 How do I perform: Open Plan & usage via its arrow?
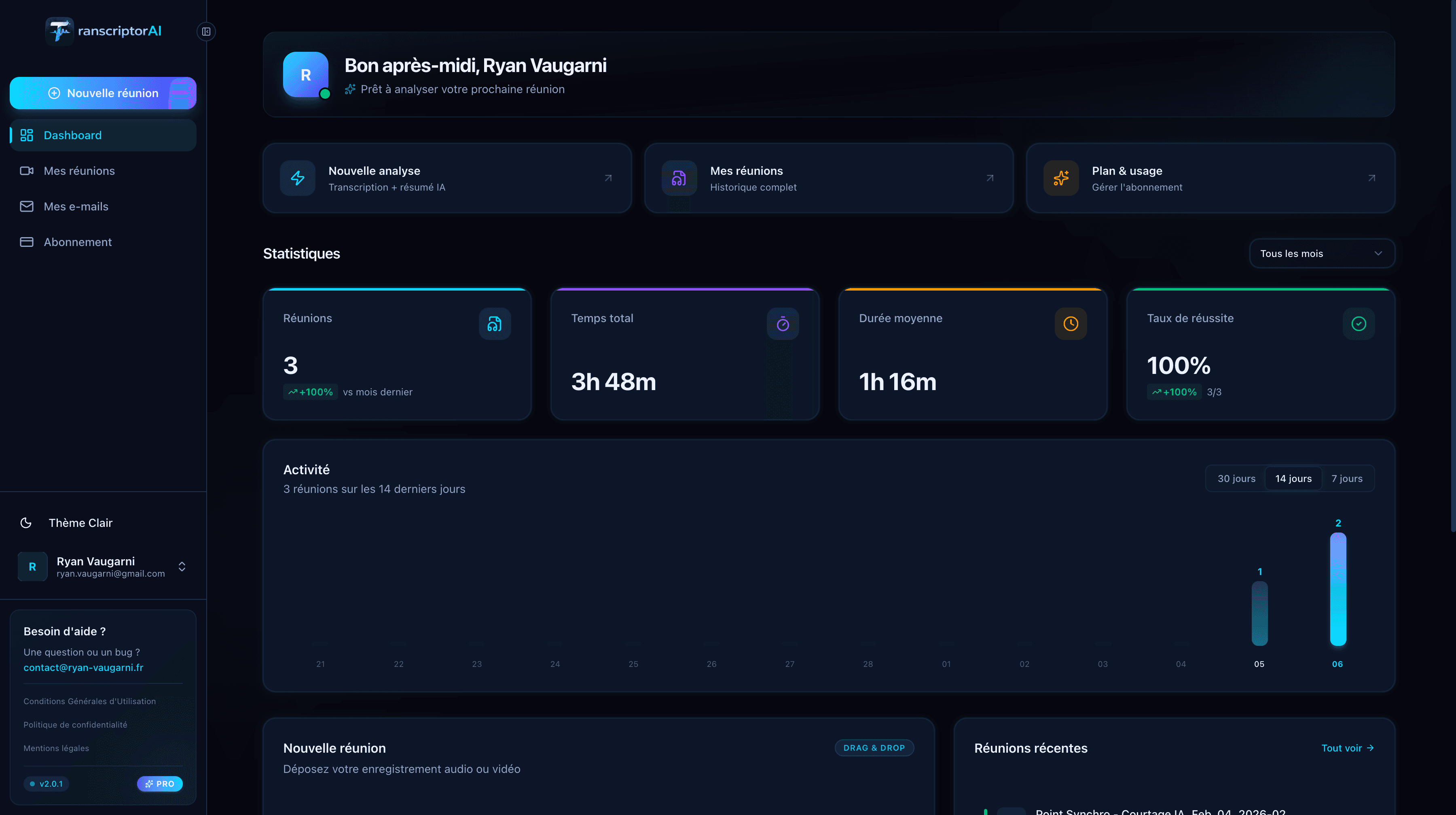tap(1372, 178)
